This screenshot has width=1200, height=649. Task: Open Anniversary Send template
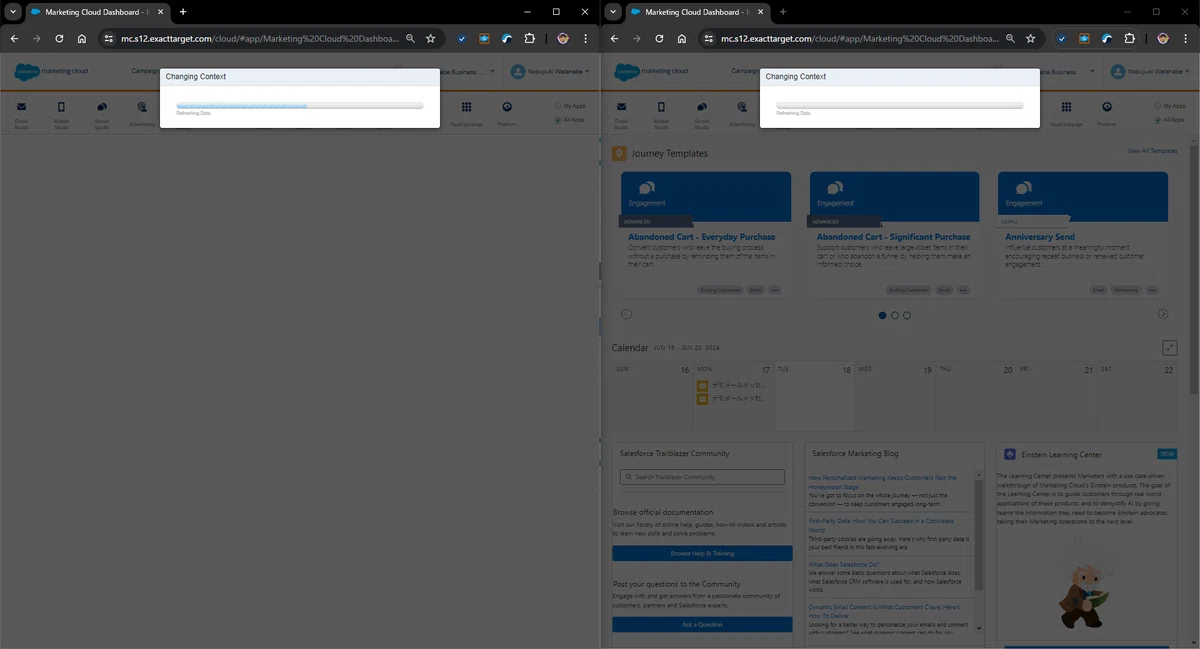tap(1040, 237)
